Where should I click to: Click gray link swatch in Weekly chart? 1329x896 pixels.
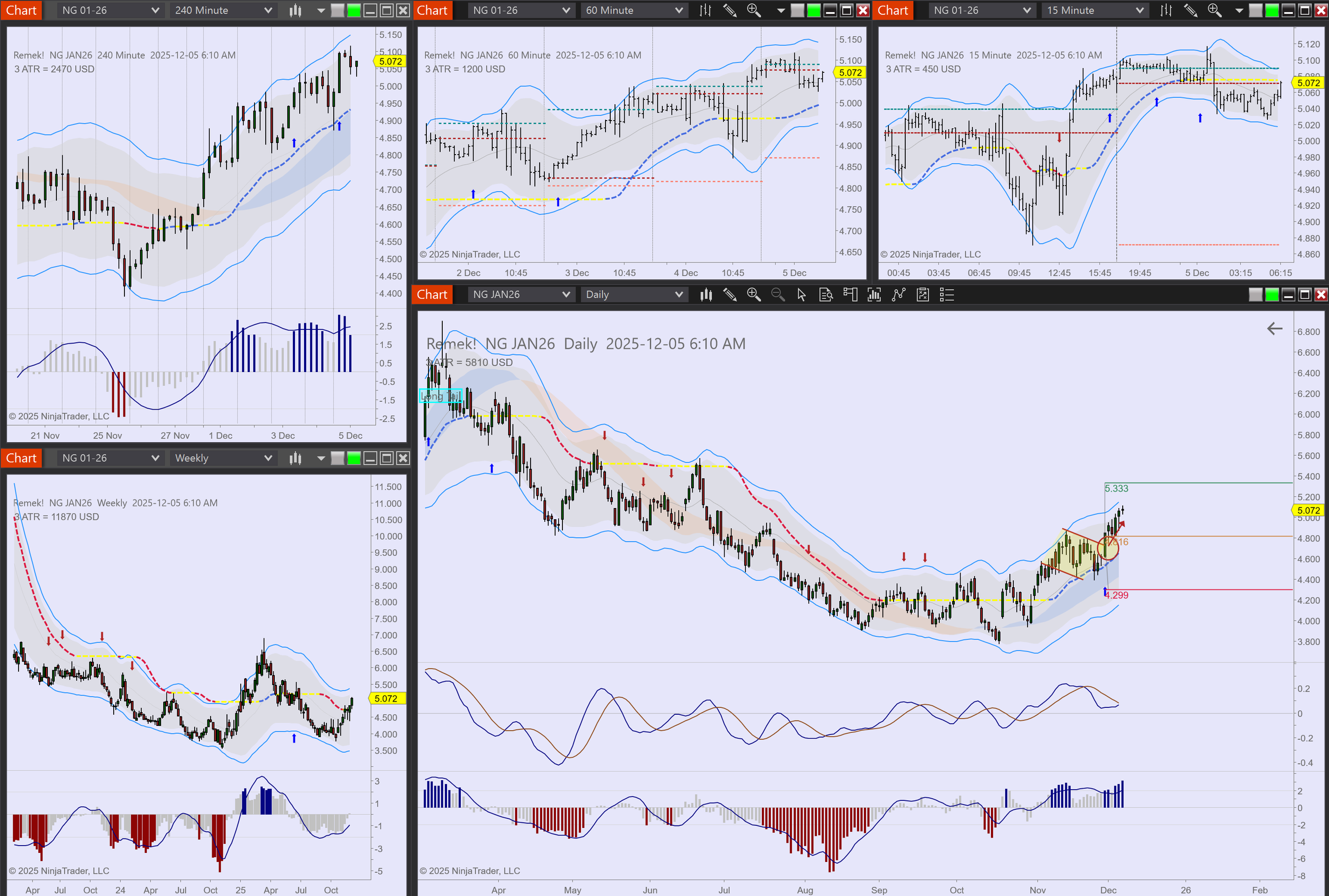[x=338, y=458]
